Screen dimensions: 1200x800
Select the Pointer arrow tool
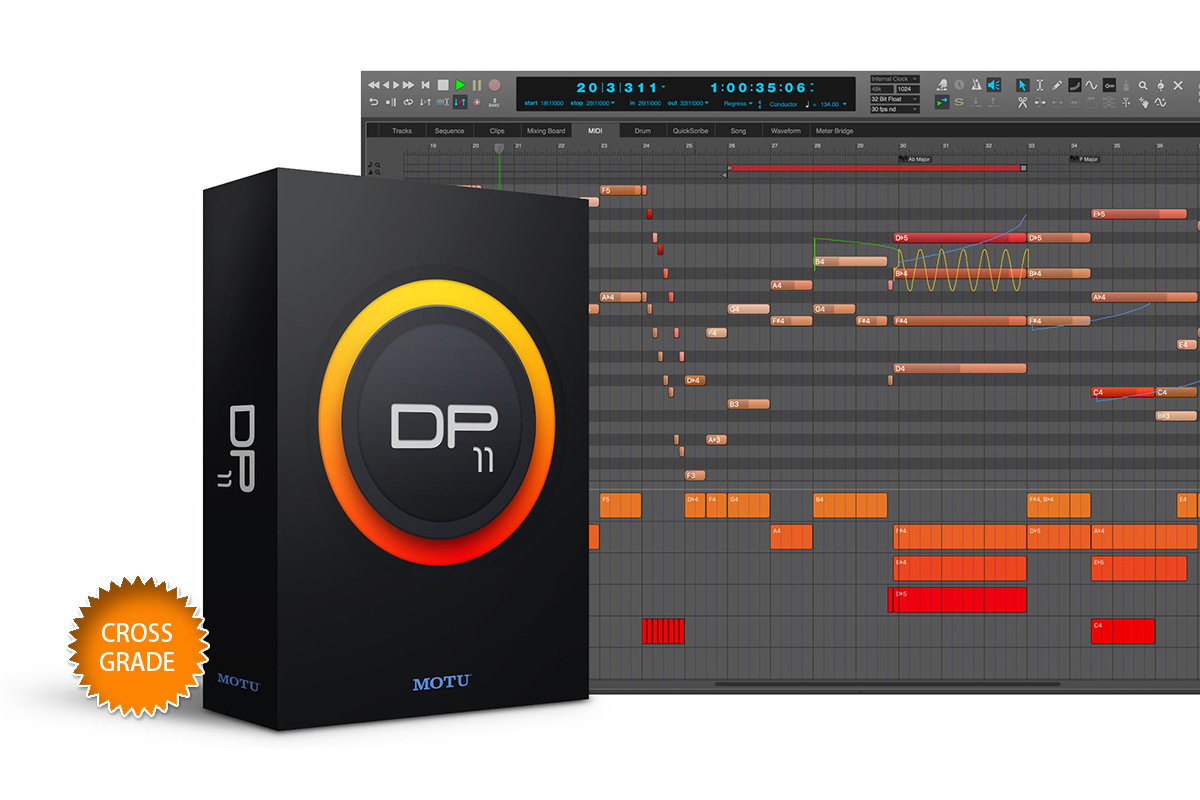click(1022, 85)
